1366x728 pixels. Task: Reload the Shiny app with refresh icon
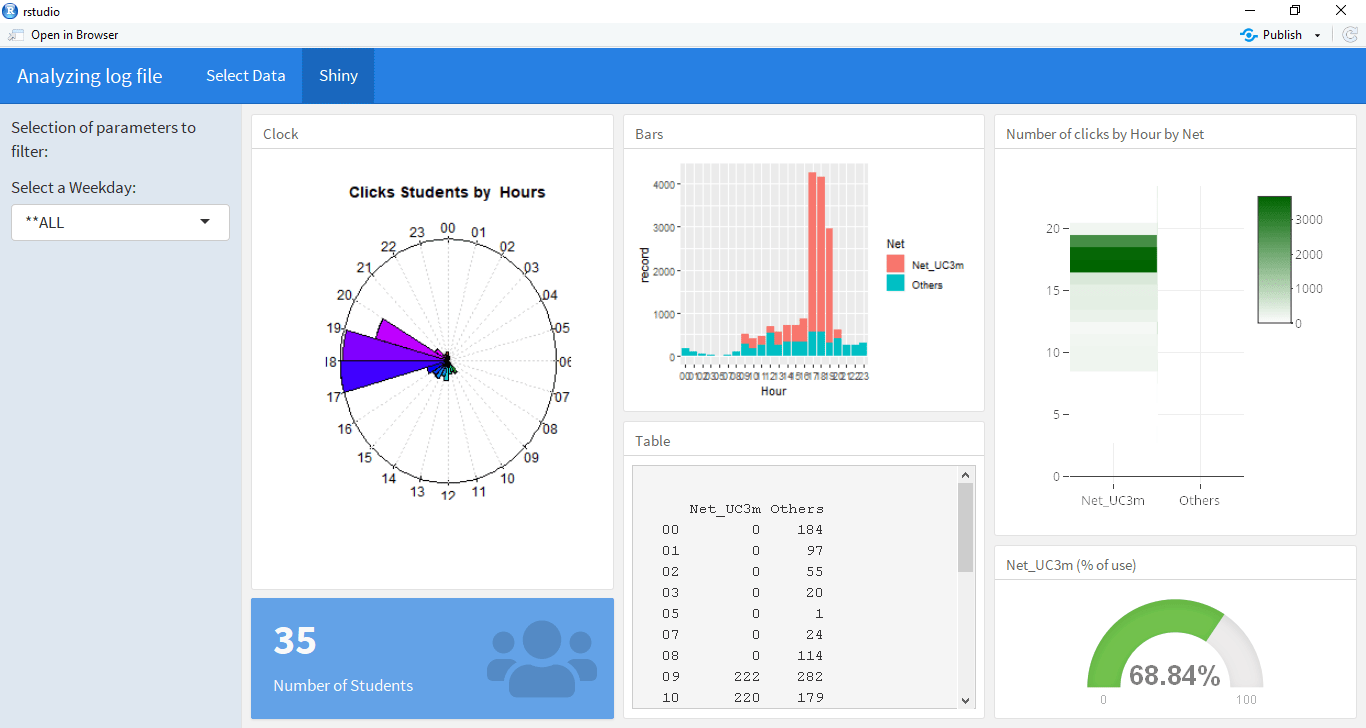coord(1350,34)
